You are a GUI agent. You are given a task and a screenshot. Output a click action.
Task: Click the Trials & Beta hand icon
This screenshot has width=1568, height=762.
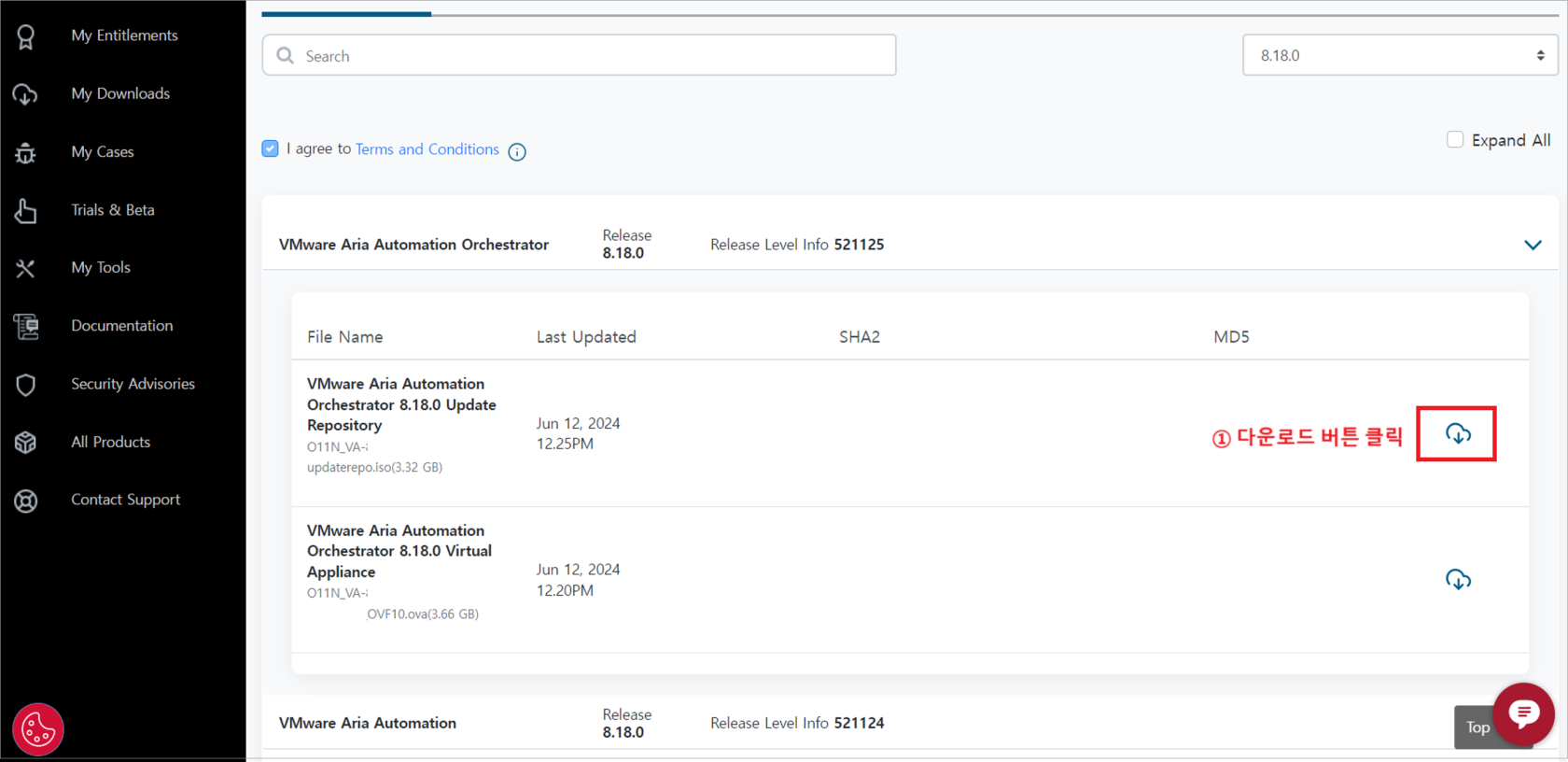point(26,211)
